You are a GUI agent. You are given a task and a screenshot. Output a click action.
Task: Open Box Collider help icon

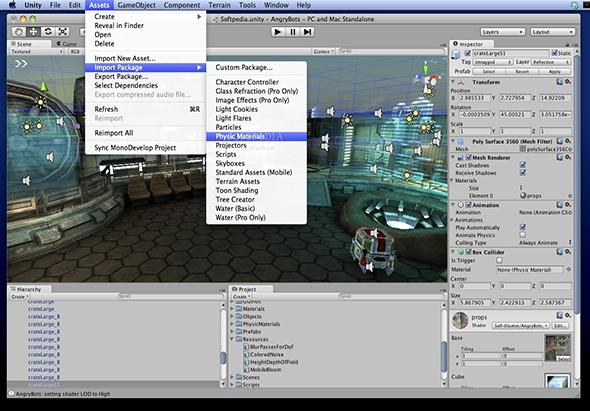point(560,252)
